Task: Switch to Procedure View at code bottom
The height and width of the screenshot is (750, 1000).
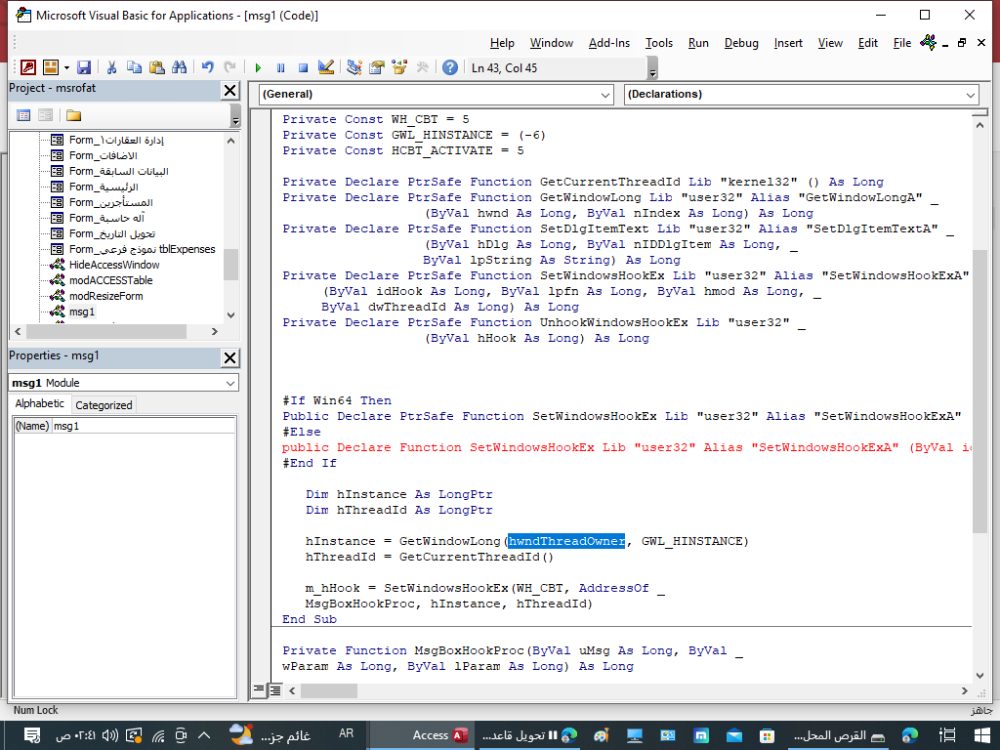Action: pos(259,690)
